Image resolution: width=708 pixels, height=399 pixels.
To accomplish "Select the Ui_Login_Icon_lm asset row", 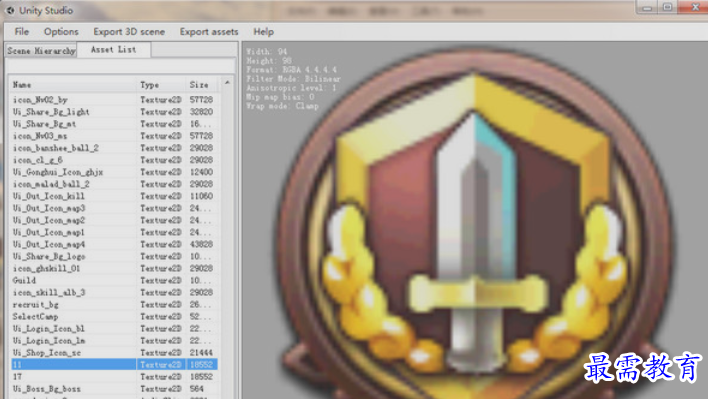I will [x=114, y=340].
